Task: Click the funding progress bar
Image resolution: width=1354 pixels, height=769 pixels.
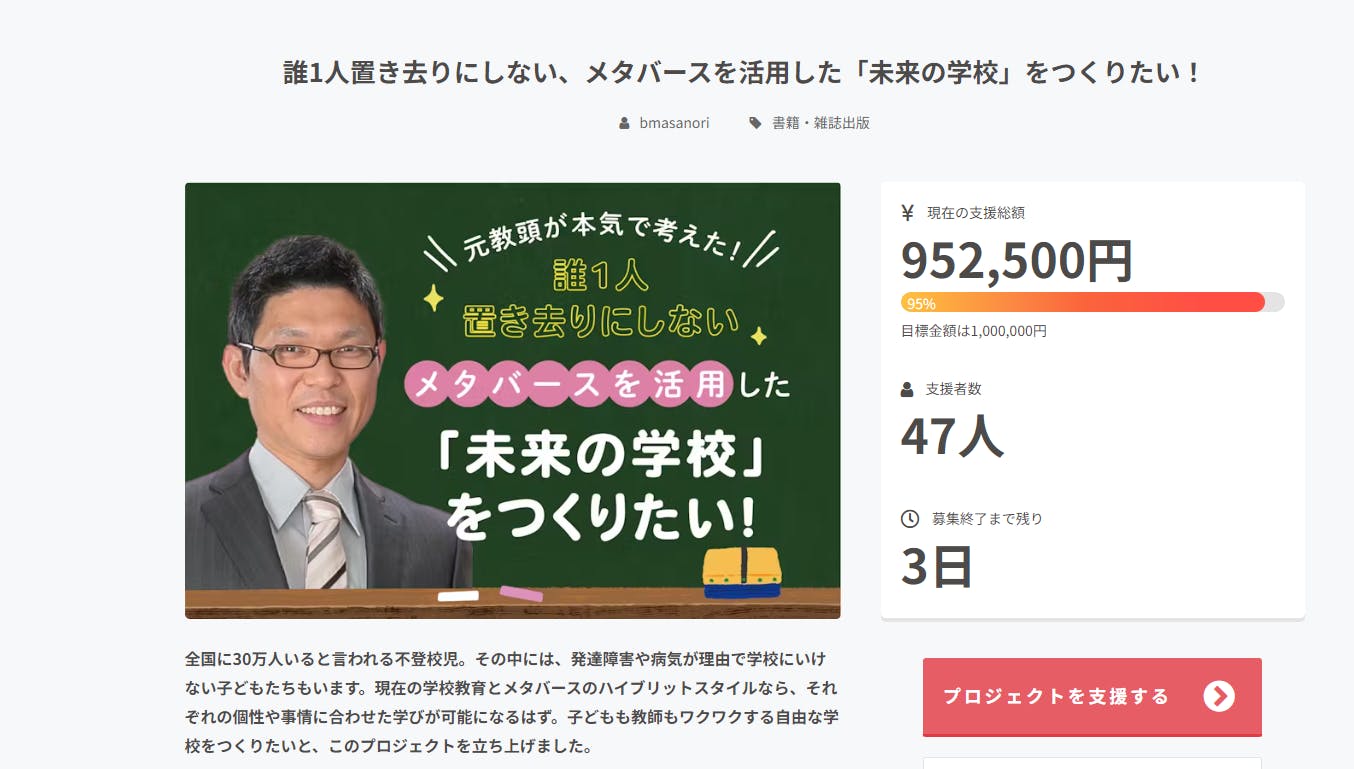Action: (x=1092, y=302)
